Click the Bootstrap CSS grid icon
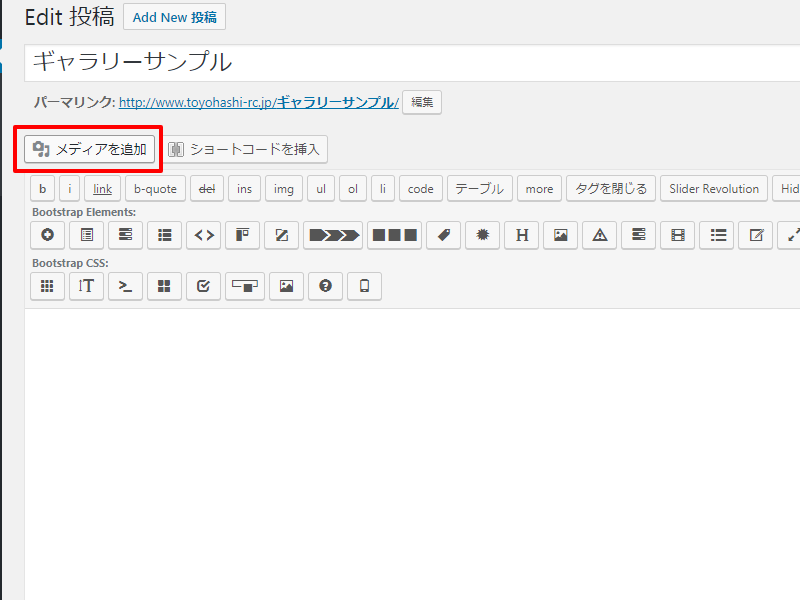The width and height of the screenshot is (800, 600). [x=46, y=286]
